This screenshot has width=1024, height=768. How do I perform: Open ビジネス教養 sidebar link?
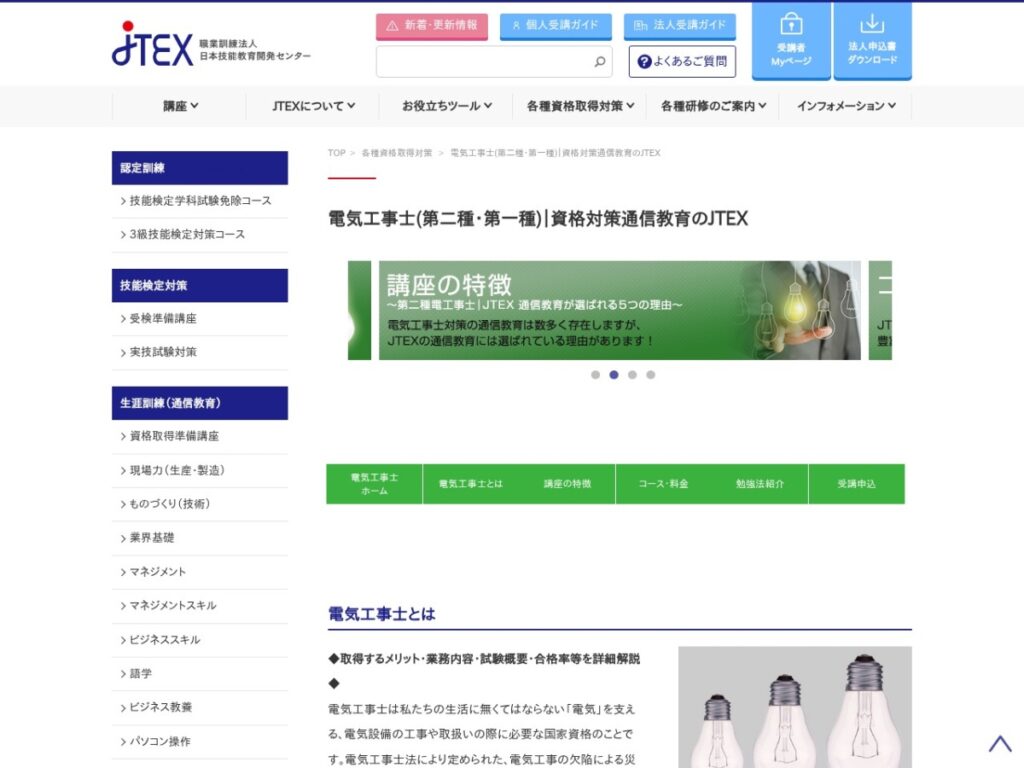point(200,707)
